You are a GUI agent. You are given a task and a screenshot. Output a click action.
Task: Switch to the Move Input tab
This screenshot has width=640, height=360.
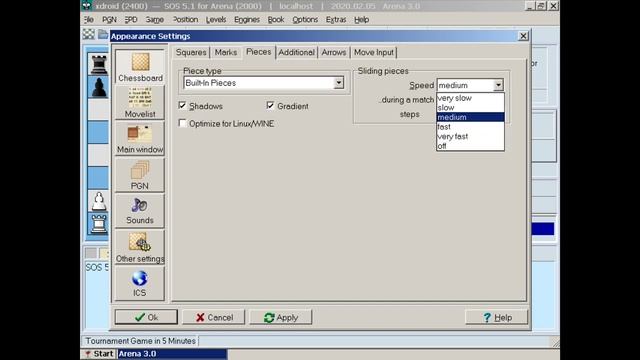(x=373, y=52)
